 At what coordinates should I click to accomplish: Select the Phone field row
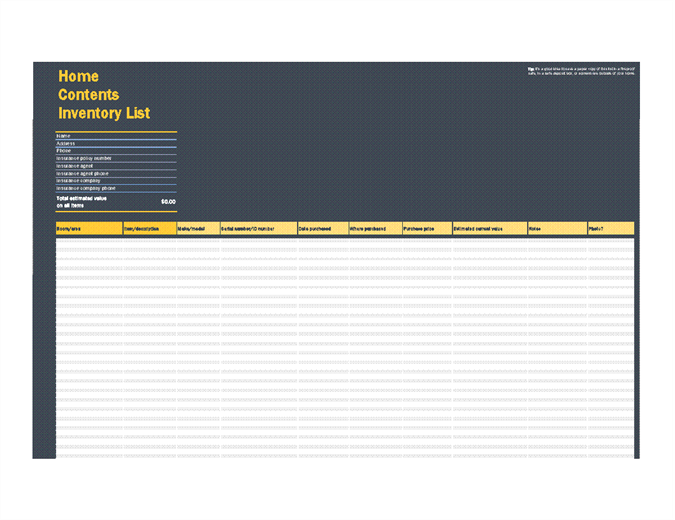click(x=116, y=151)
